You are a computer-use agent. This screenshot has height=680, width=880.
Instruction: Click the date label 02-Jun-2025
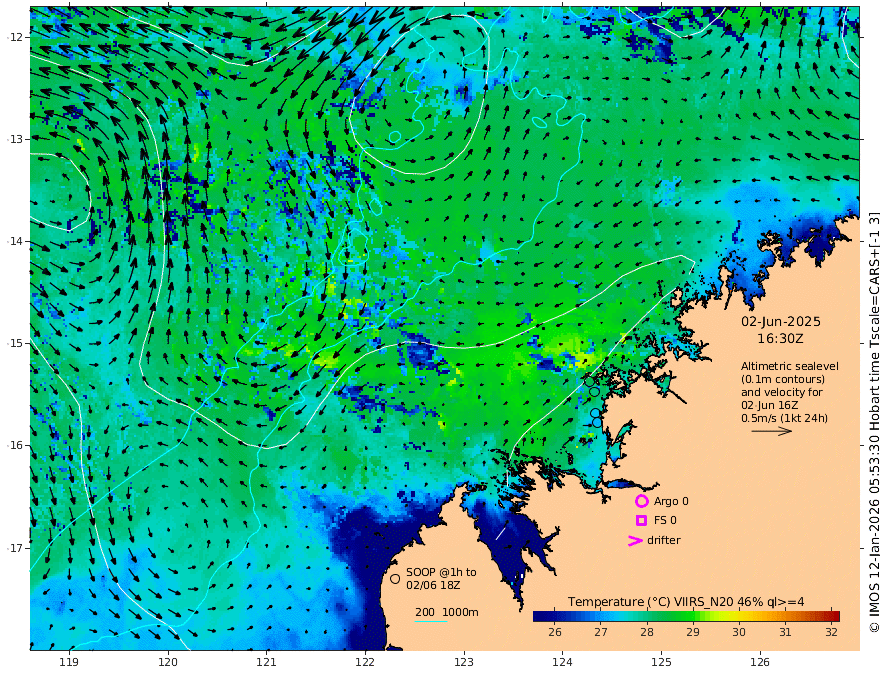[x=781, y=321]
